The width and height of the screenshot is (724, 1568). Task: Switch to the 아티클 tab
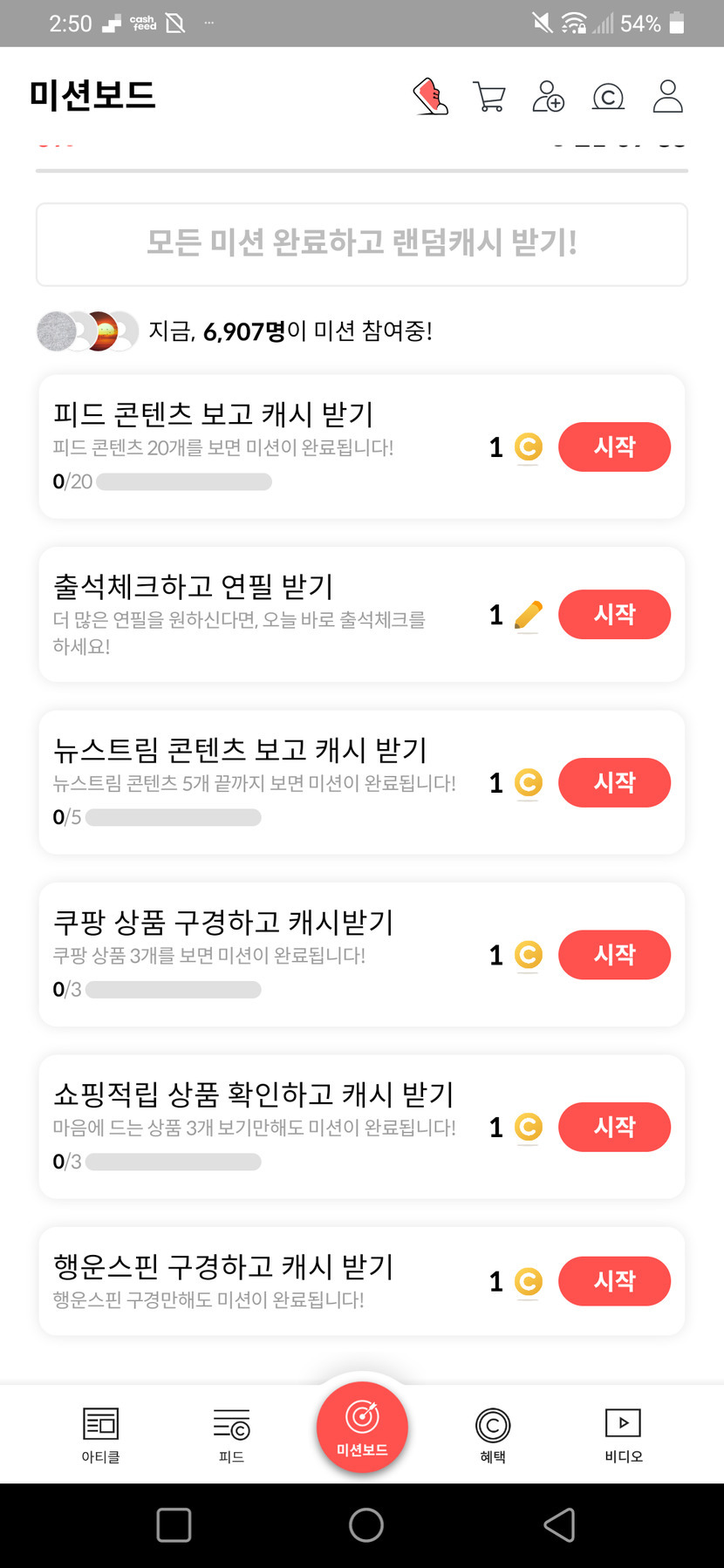point(100,1435)
